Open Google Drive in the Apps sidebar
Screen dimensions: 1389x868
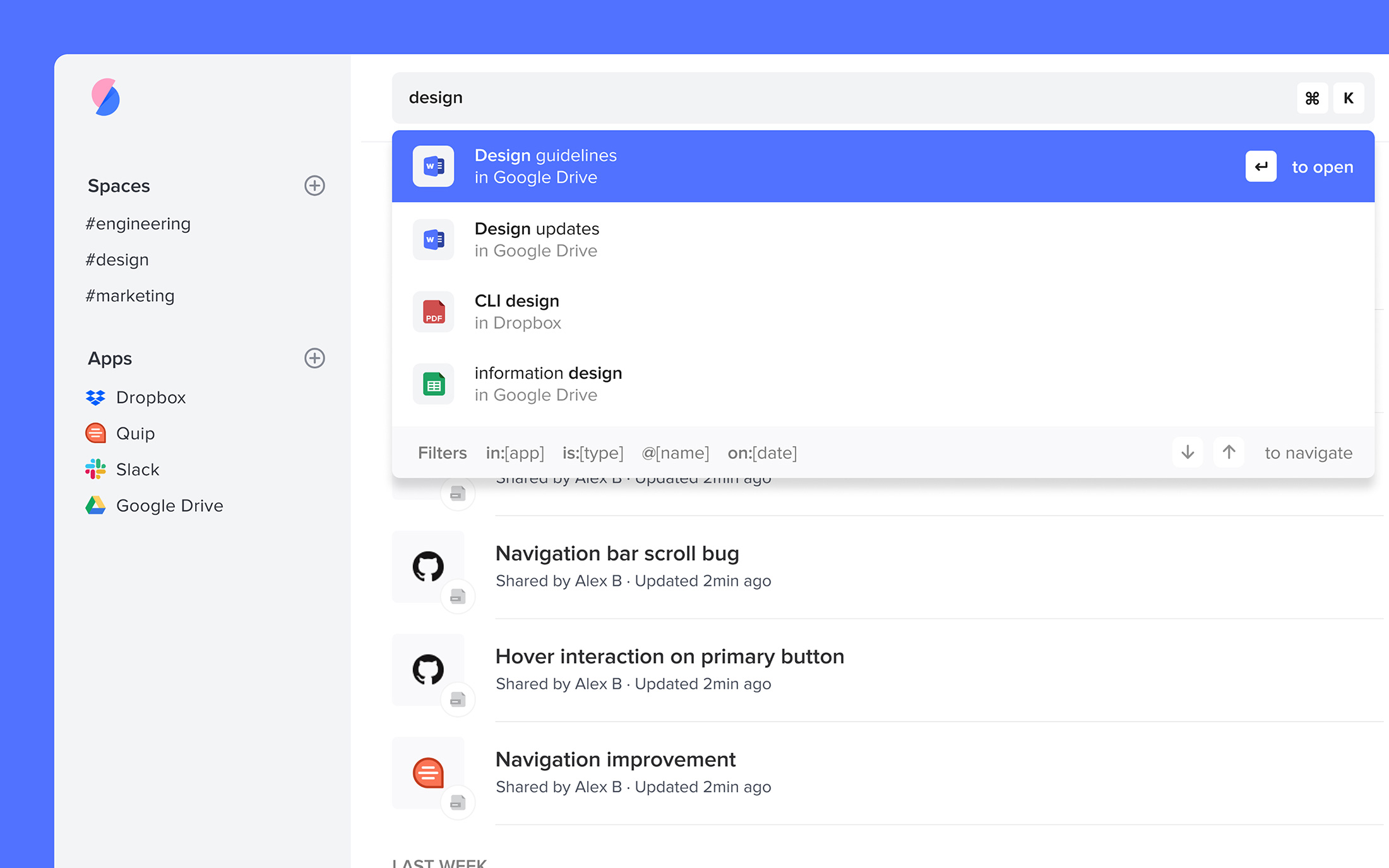click(x=169, y=505)
